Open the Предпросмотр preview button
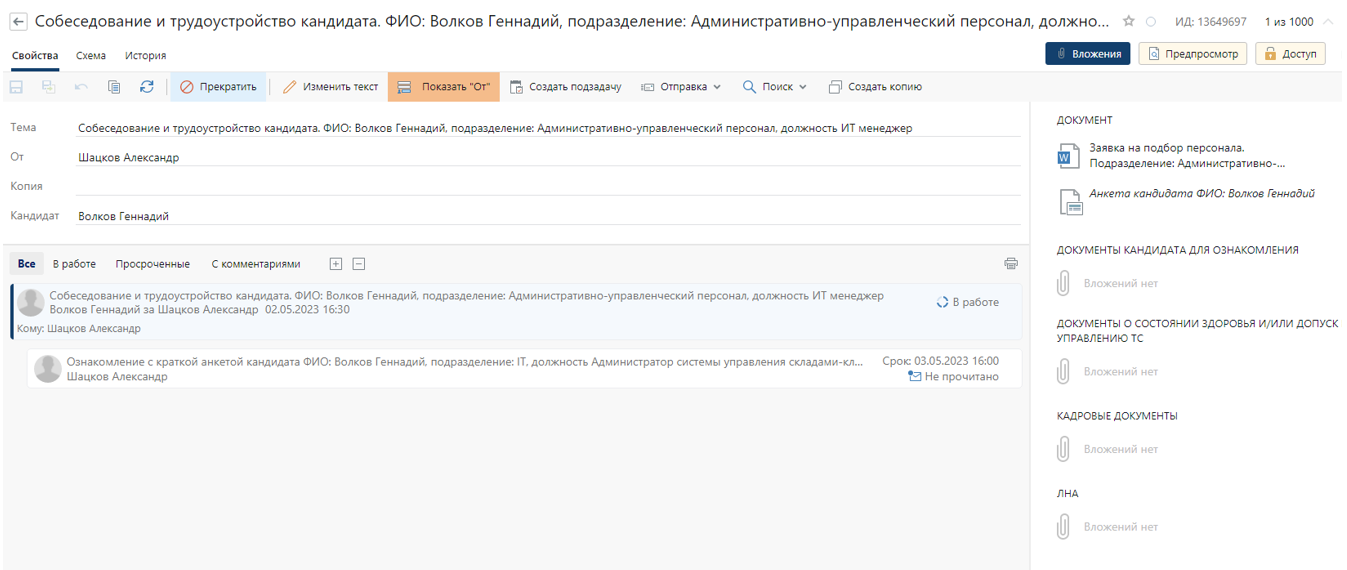The width and height of the screenshot is (1347, 570). tap(1192, 54)
